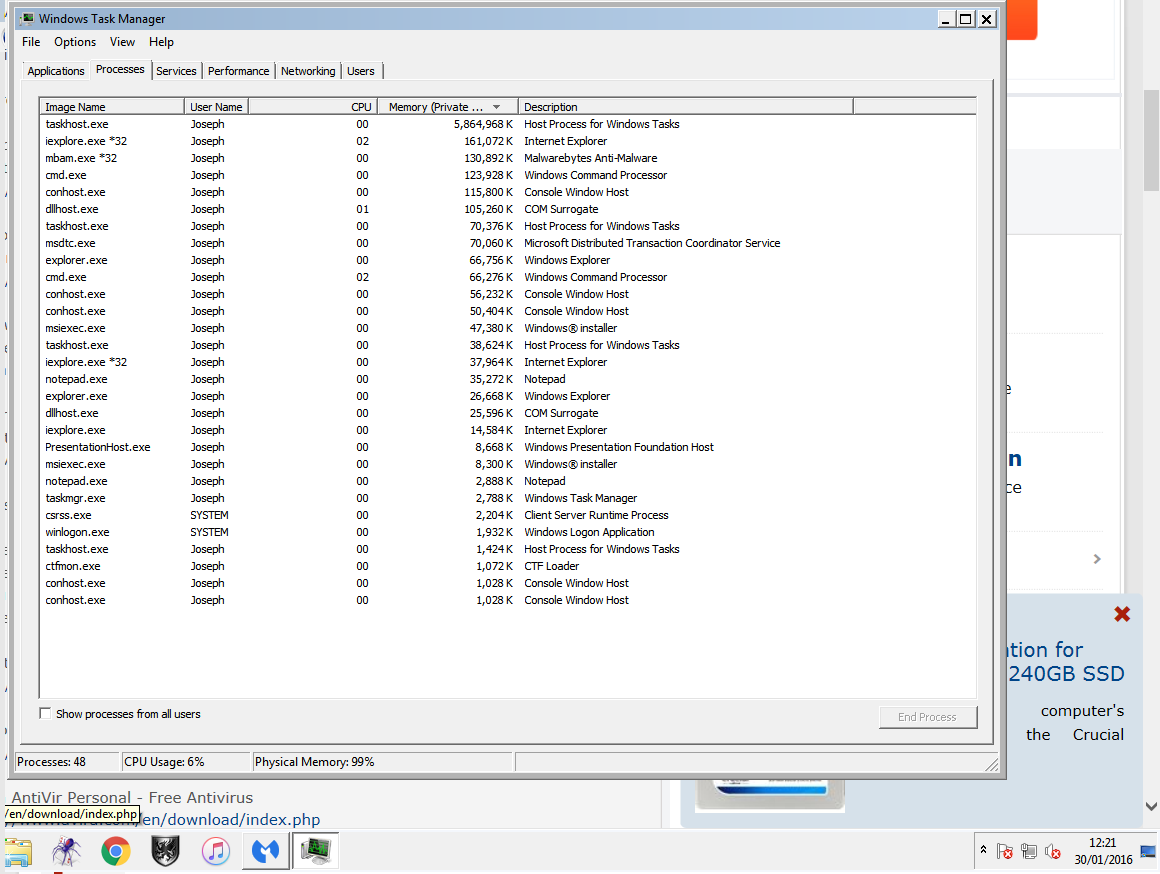1160x874 pixels.
Task: Click the network tray icon
Action: click(x=1028, y=852)
